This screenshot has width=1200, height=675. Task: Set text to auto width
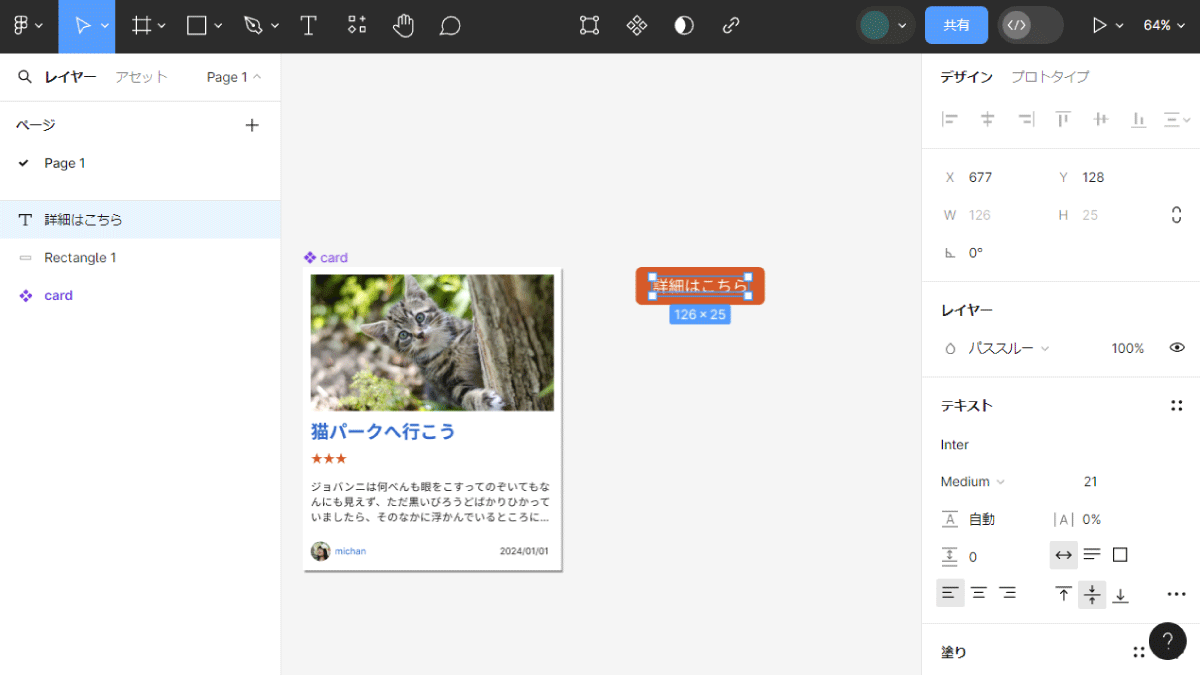tap(1063, 555)
